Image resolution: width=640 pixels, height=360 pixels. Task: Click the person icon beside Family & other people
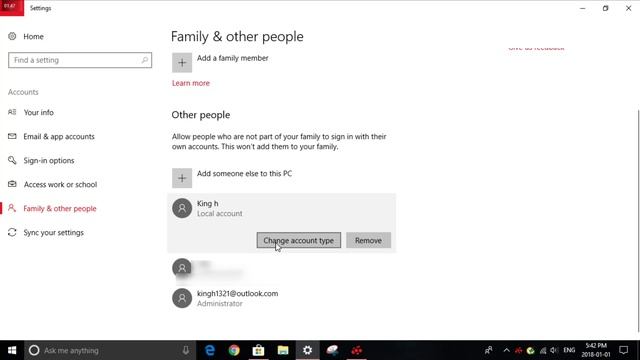coord(12,208)
